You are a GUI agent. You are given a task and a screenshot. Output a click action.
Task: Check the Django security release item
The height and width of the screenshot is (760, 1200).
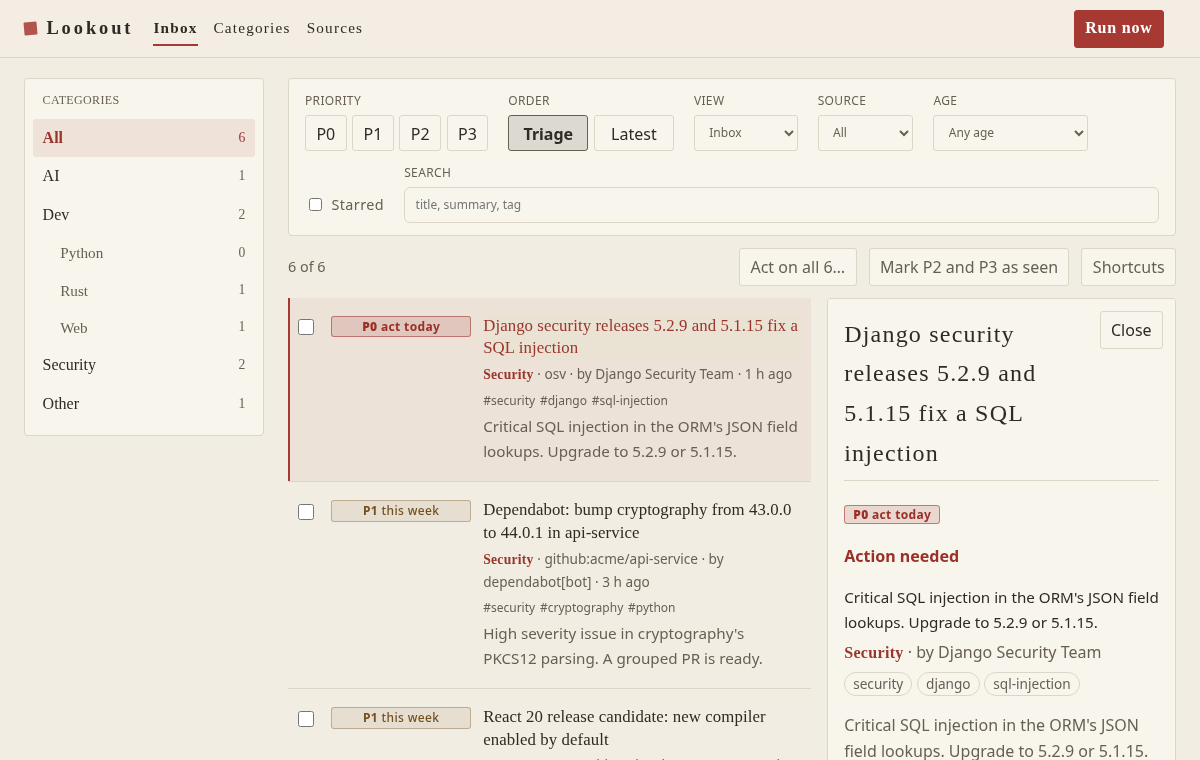pyautogui.click(x=306, y=327)
